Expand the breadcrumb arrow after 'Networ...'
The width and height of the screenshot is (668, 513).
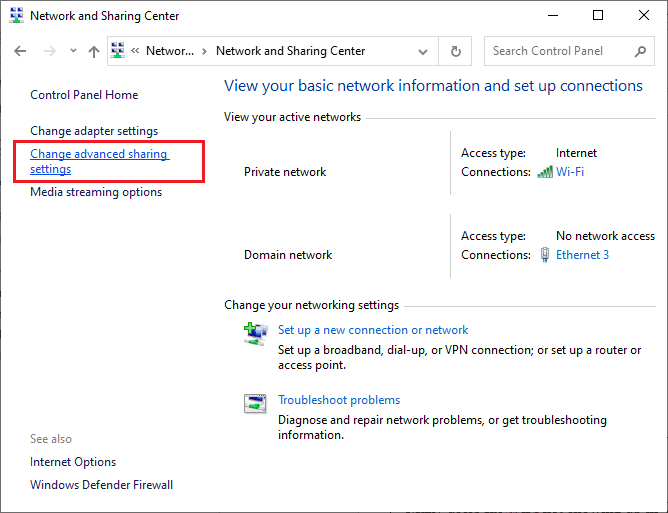pyautogui.click(x=204, y=51)
